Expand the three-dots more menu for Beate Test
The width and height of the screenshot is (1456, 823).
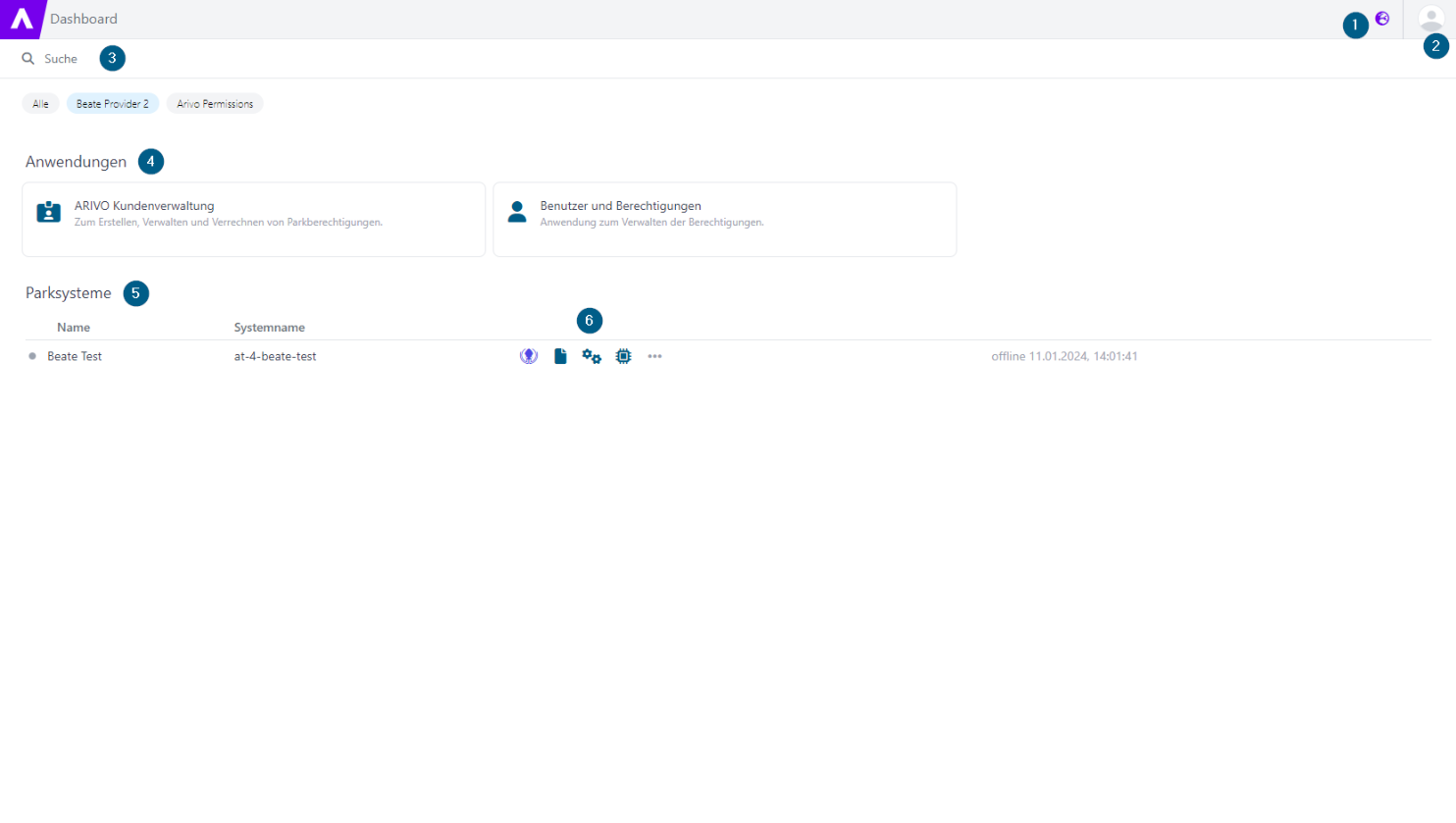[654, 356]
